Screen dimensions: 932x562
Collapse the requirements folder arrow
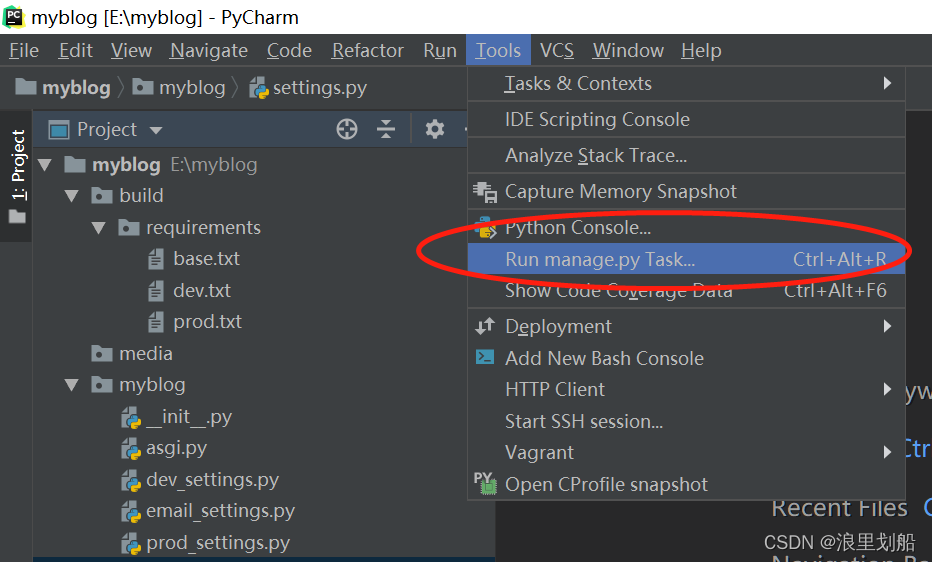coord(99,228)
